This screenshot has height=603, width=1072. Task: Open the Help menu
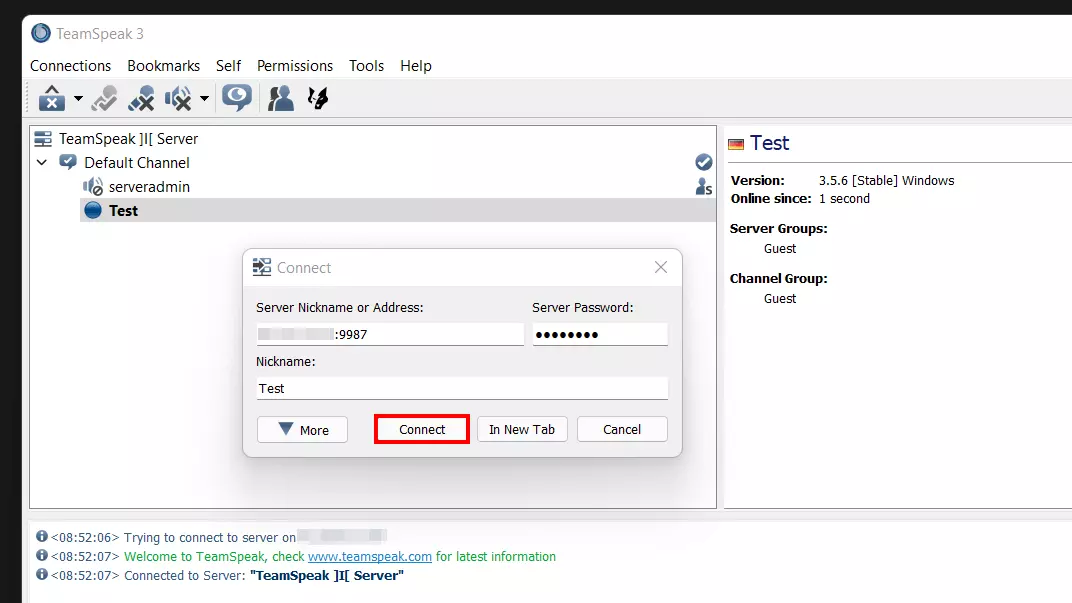(416, 66)
